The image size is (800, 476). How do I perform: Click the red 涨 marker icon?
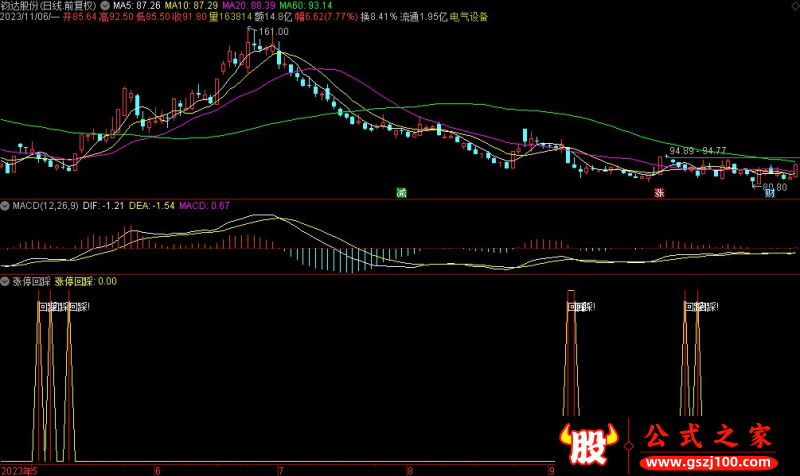(659, 192)
